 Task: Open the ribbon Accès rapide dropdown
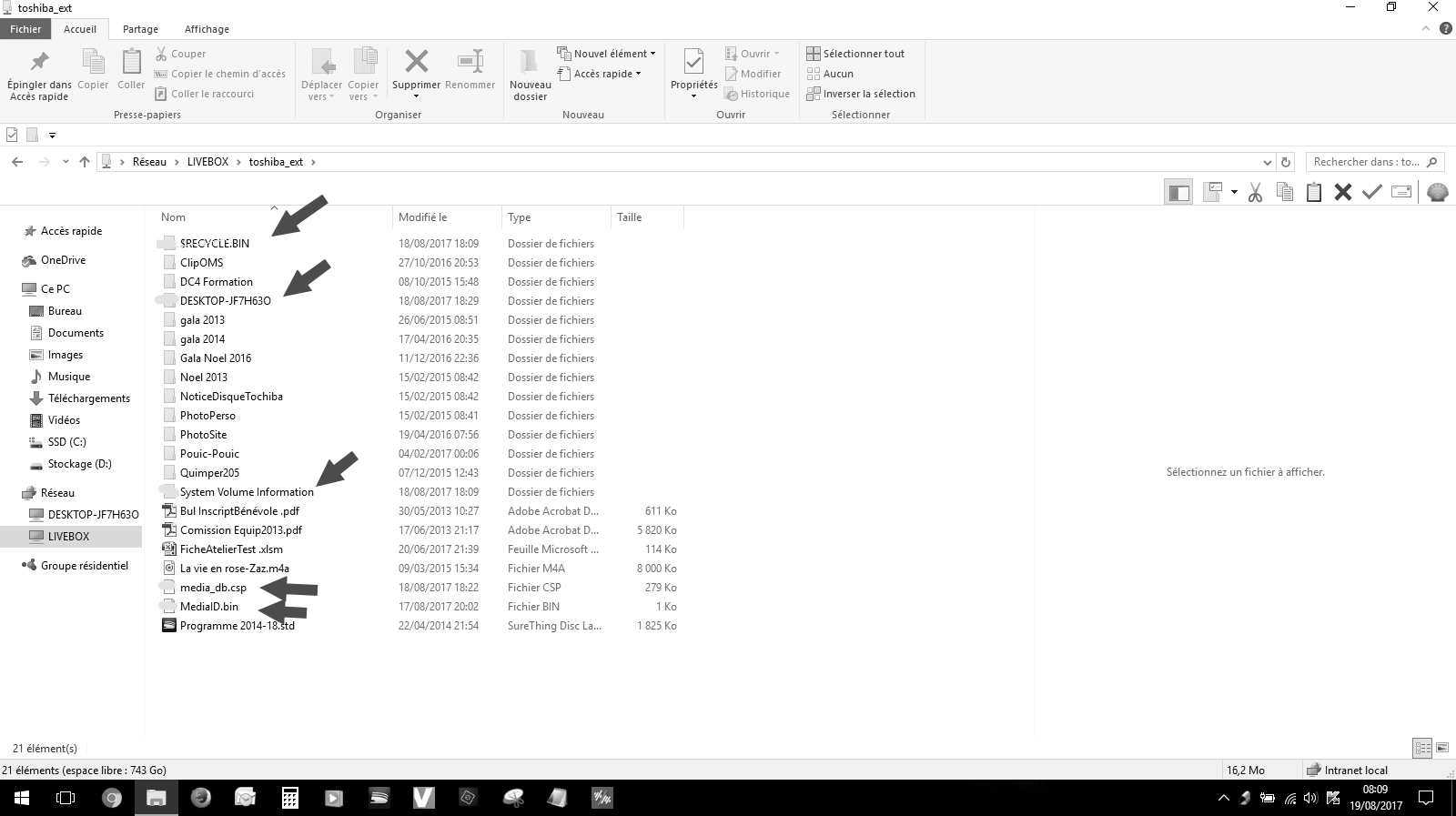pos(599,74)
